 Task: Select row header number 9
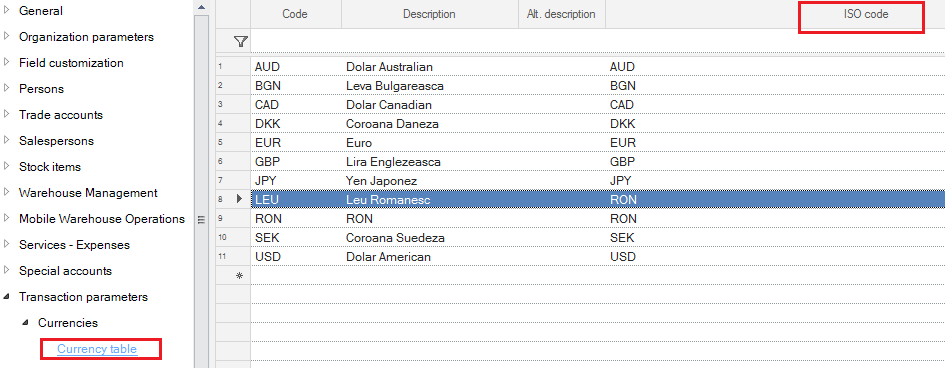233,219
